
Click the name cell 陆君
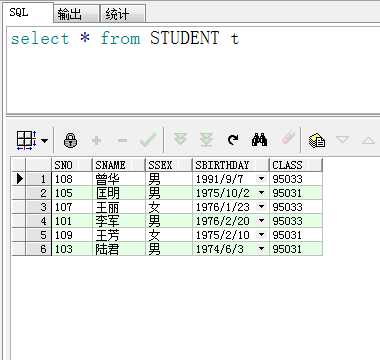pyautogui.click(x=118, y=249)
